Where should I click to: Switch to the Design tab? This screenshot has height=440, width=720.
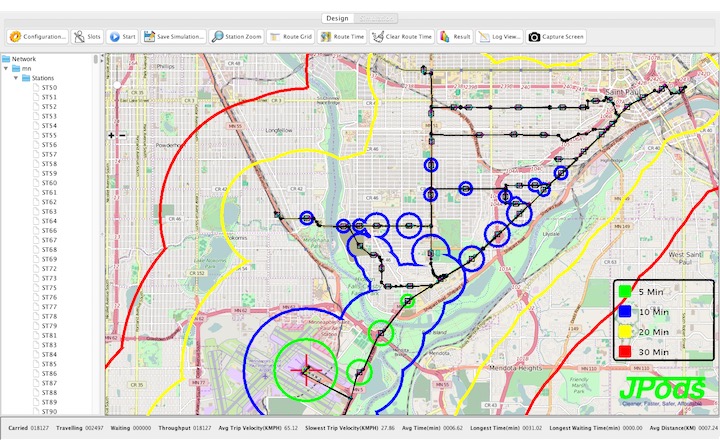tap(337, 17)
